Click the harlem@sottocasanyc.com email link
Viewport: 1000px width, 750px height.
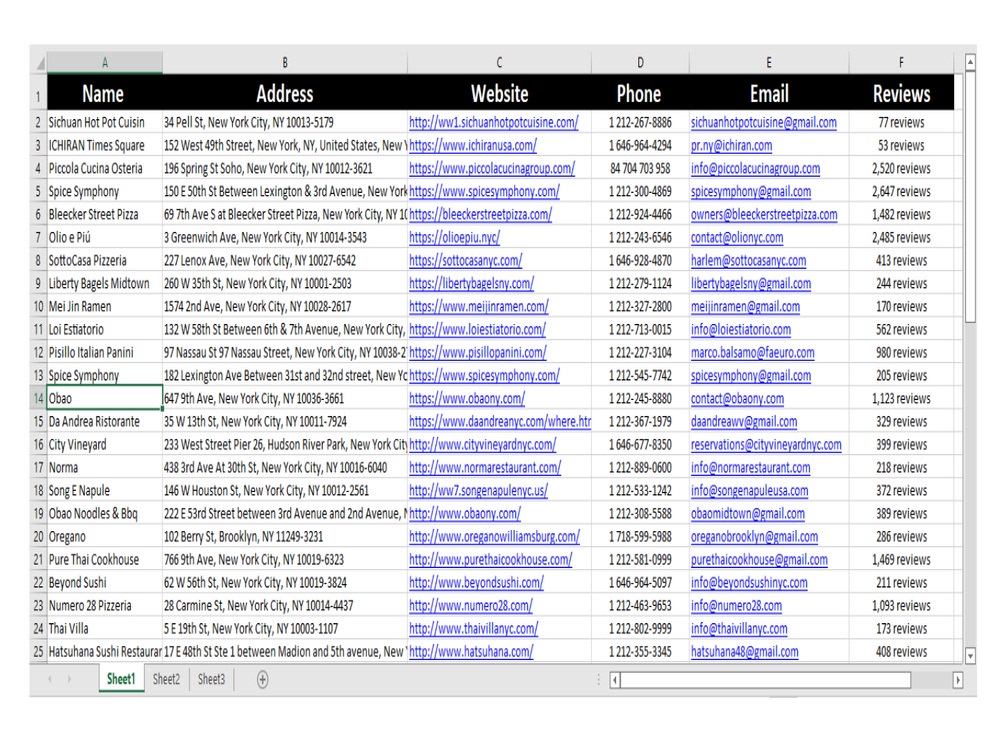[x=748, y=260]
